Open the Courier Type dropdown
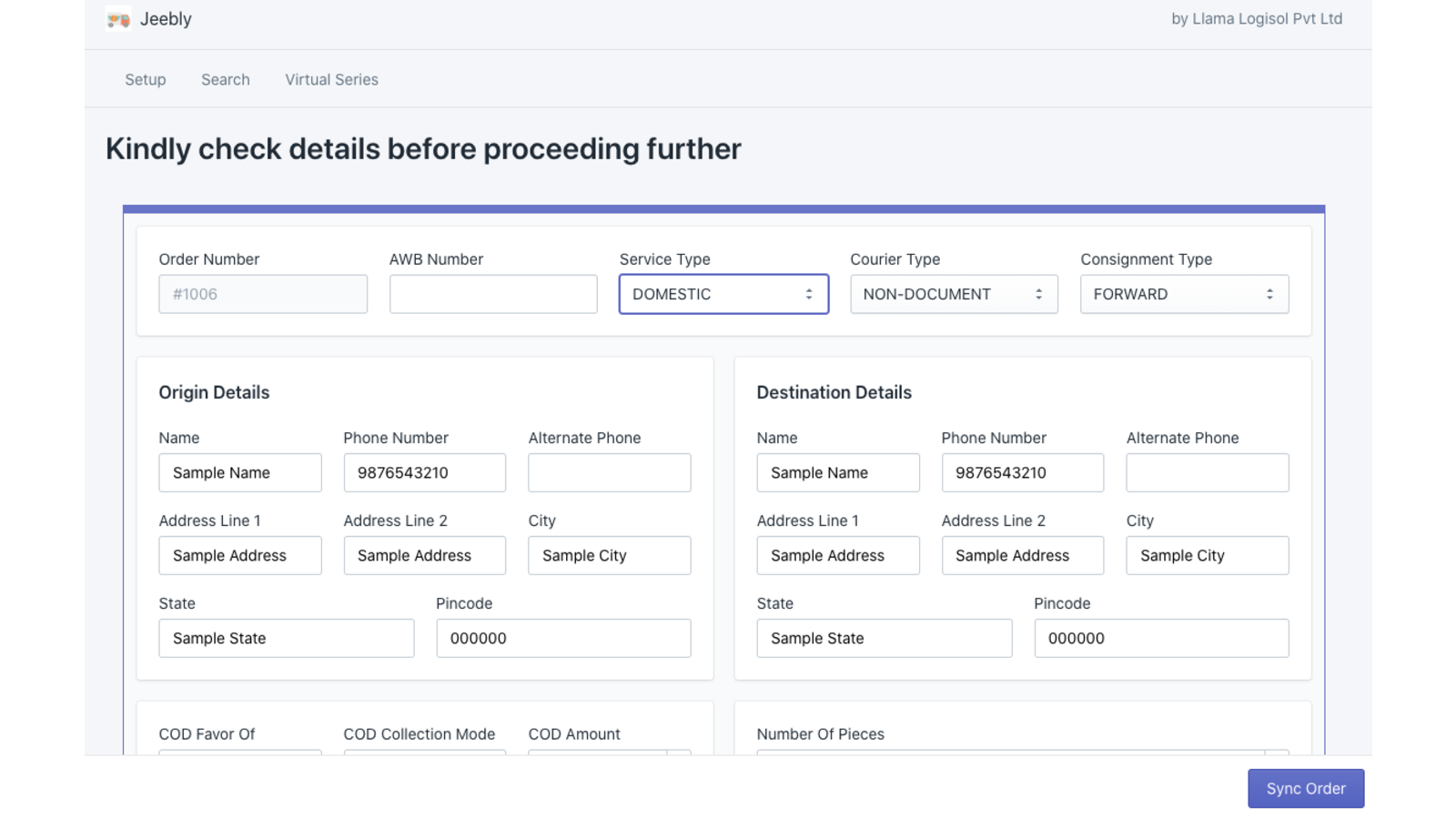 954,294
